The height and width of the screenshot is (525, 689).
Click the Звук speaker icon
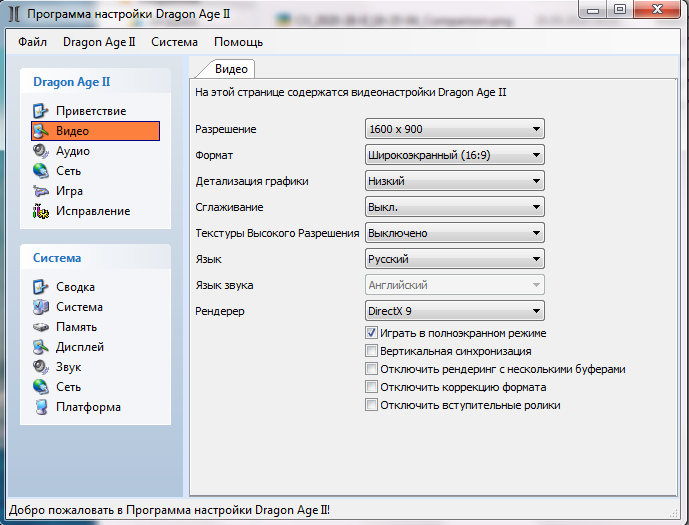[x=40, y=367]
